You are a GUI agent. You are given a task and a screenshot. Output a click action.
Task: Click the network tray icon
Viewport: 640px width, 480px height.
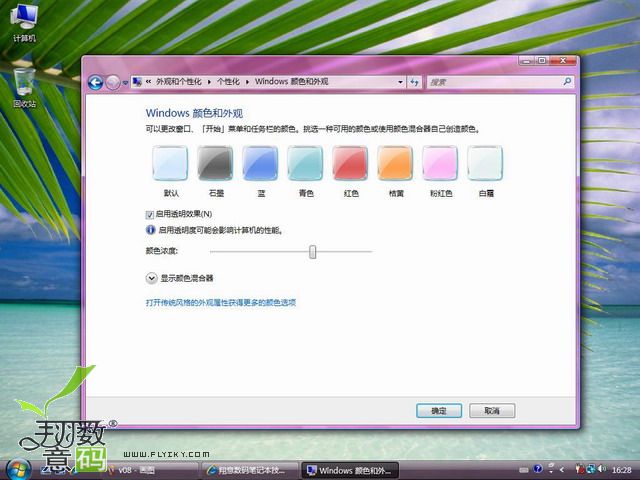[591, 469]
